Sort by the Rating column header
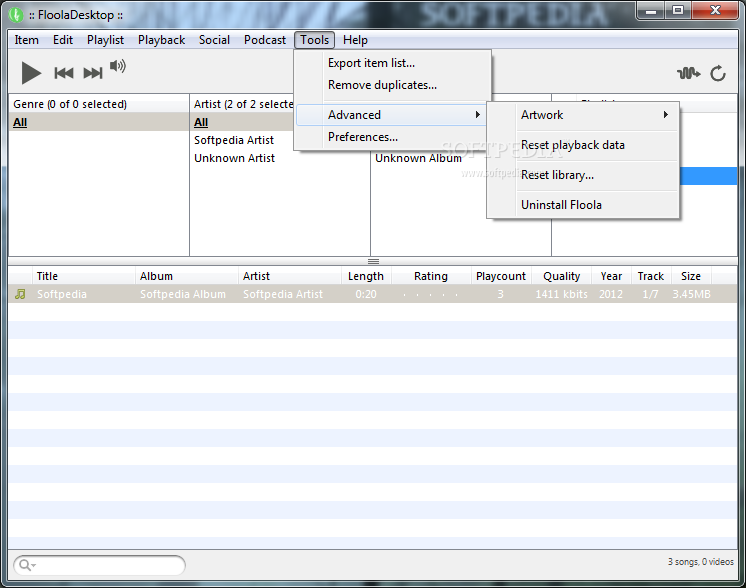Viewport: 746px width, 588px height. [431, 276]
